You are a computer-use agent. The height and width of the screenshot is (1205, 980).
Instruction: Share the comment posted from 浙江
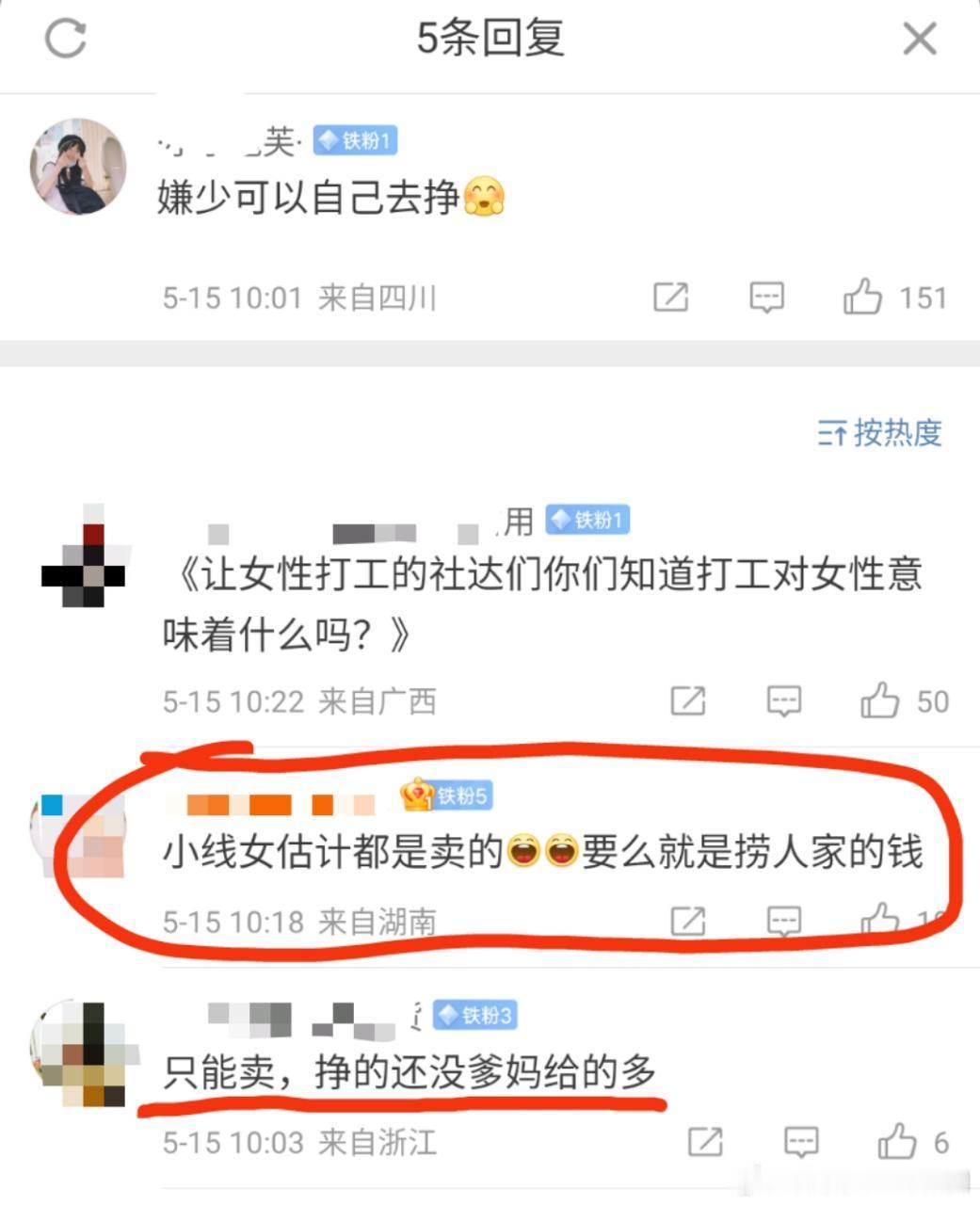[705, 1142]
